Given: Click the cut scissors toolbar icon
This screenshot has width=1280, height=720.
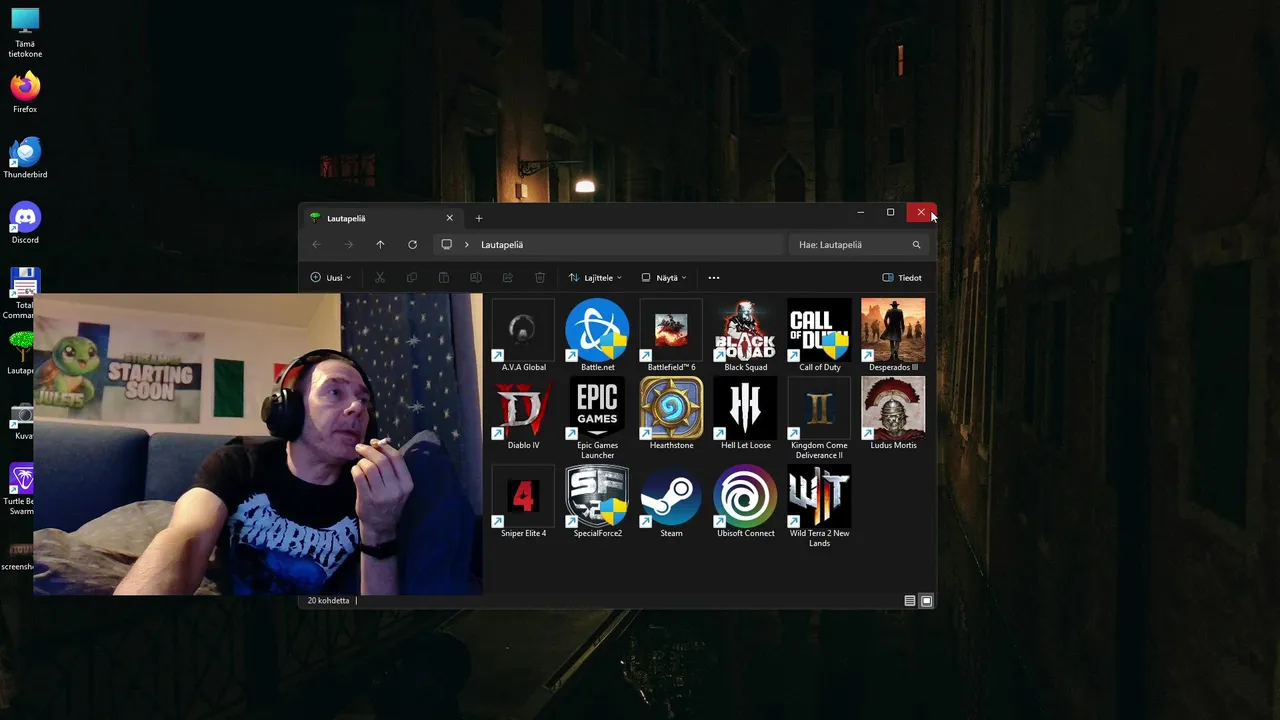Looking at the screenshot, I should [x=380, y=278].
